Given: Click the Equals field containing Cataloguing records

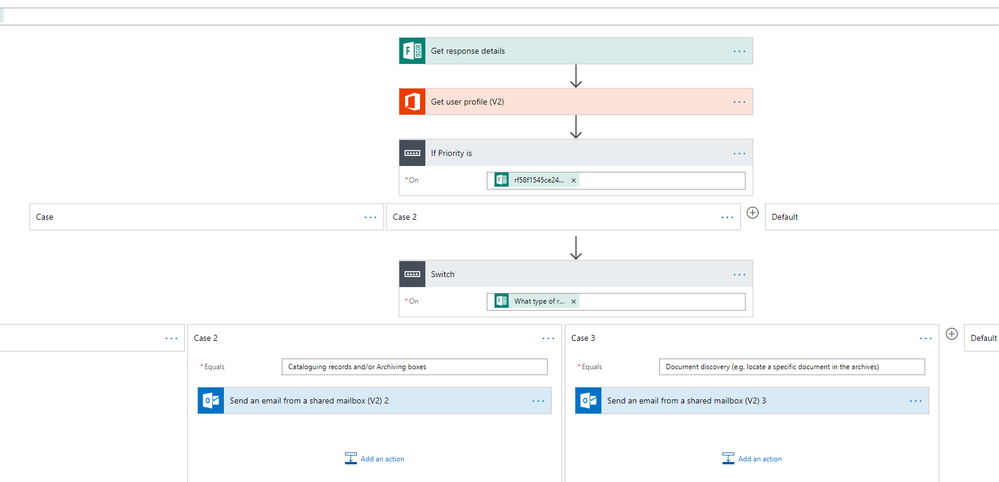Looking at the screenshot, I should click(414, 367).
